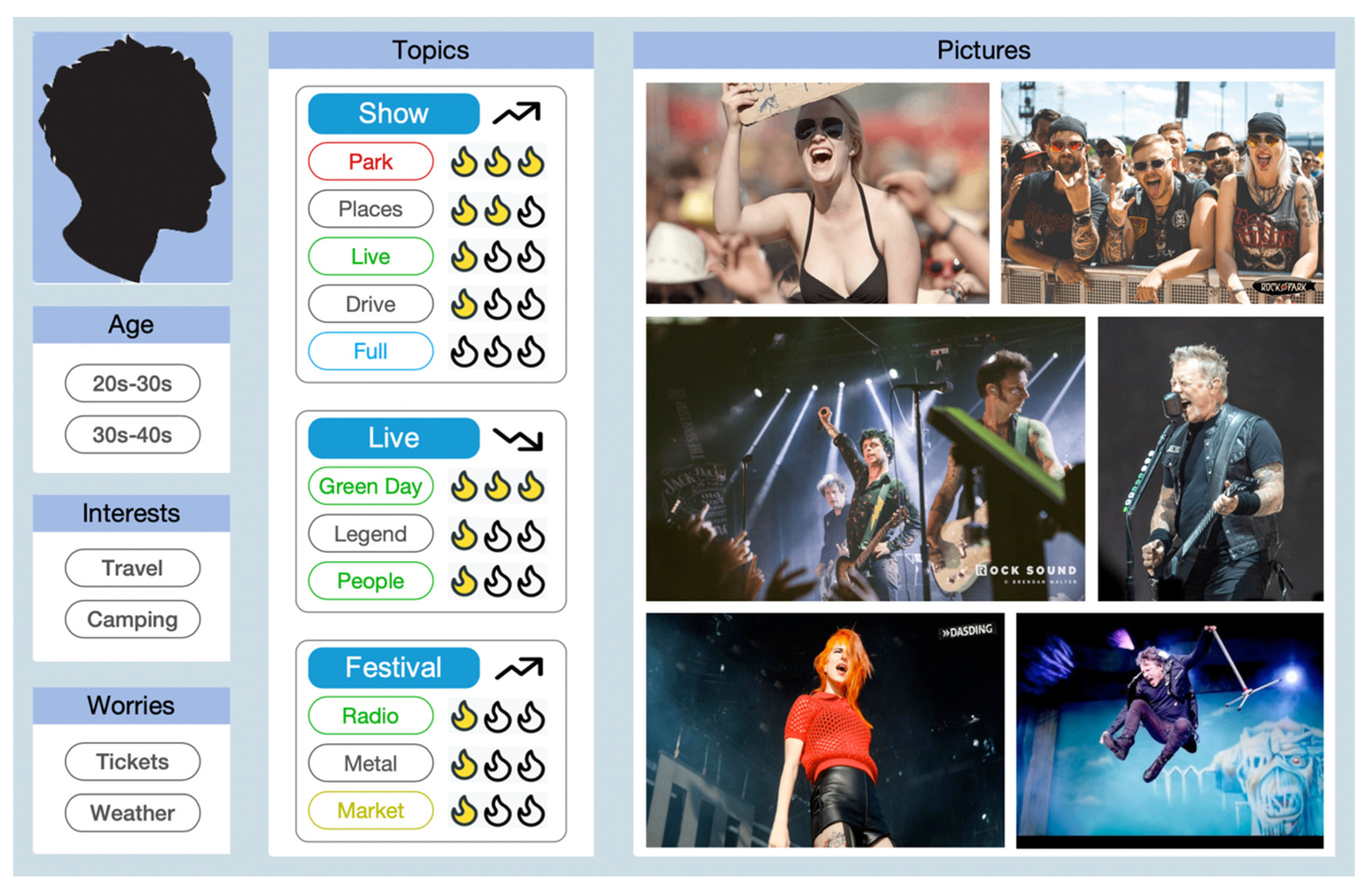
Task: Select the 20s-30s age tag
Action: coord(132,383)
